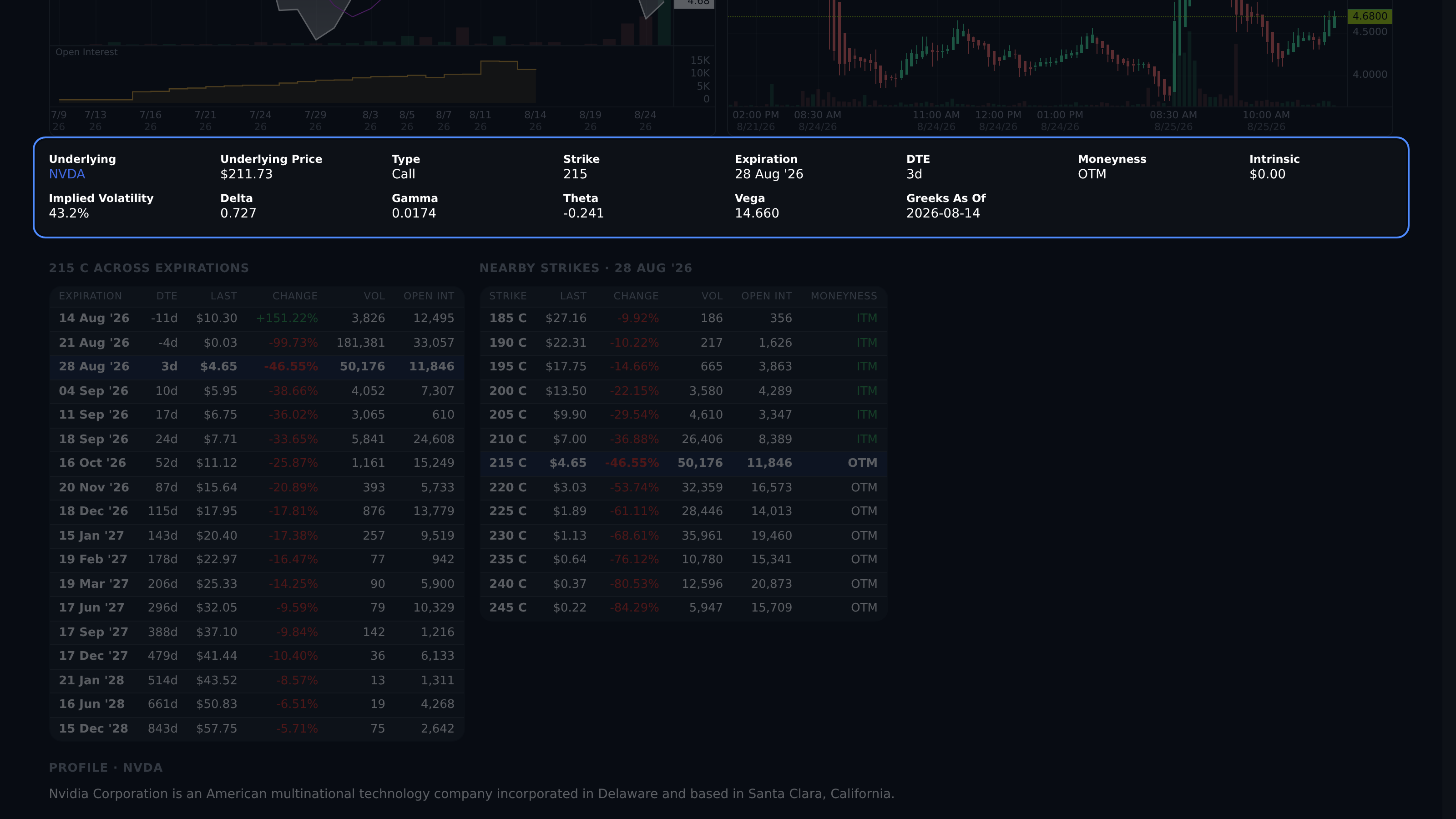The width and height of the screenshot is (1456, 819).
Task: Click the Greeks As Of date 2026-08-14
Action: (x=943, y=213)
